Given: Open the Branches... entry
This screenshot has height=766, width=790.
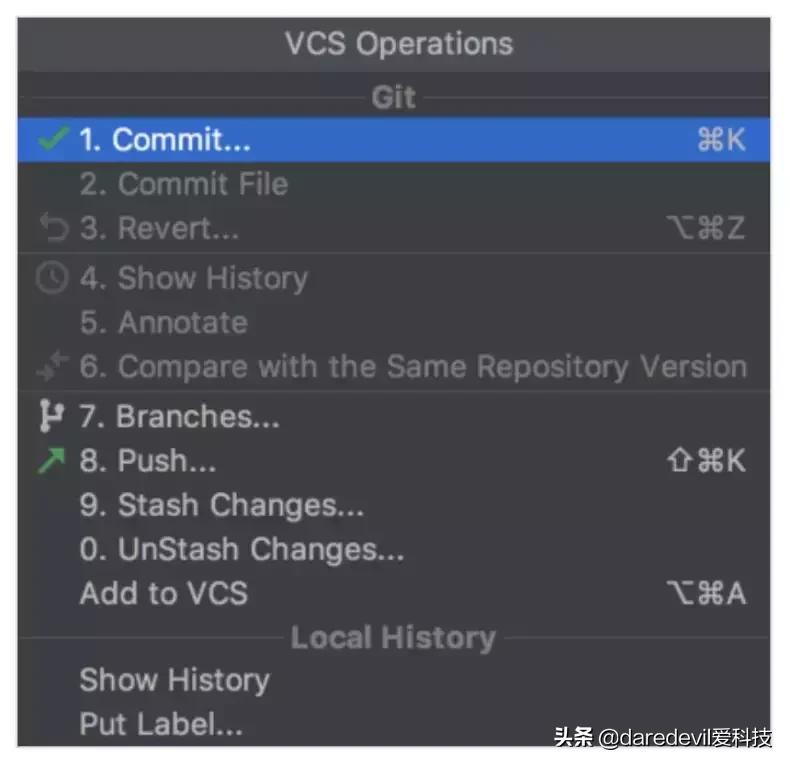Looking at the screenshot, I should point(179,416).
